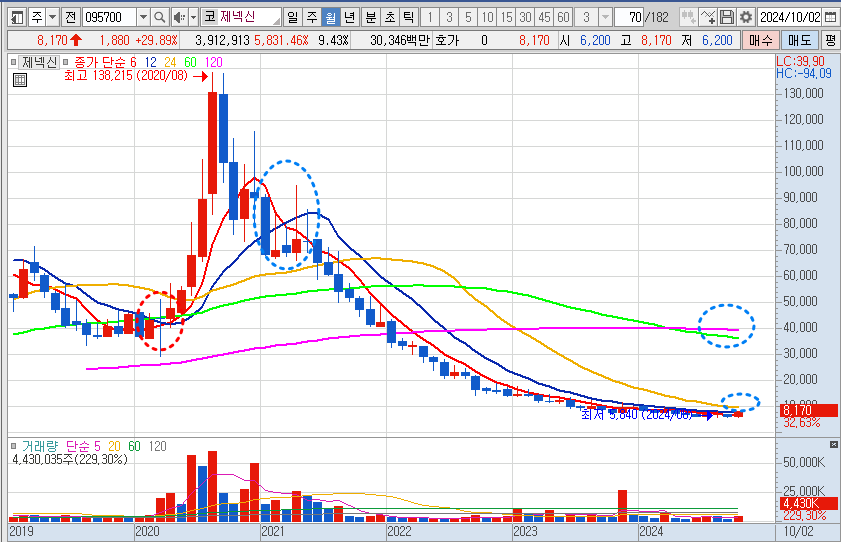Open the stock code search magnifier
Image resolution: width=841 pixels, height=542 pixels.
(159, 17)
